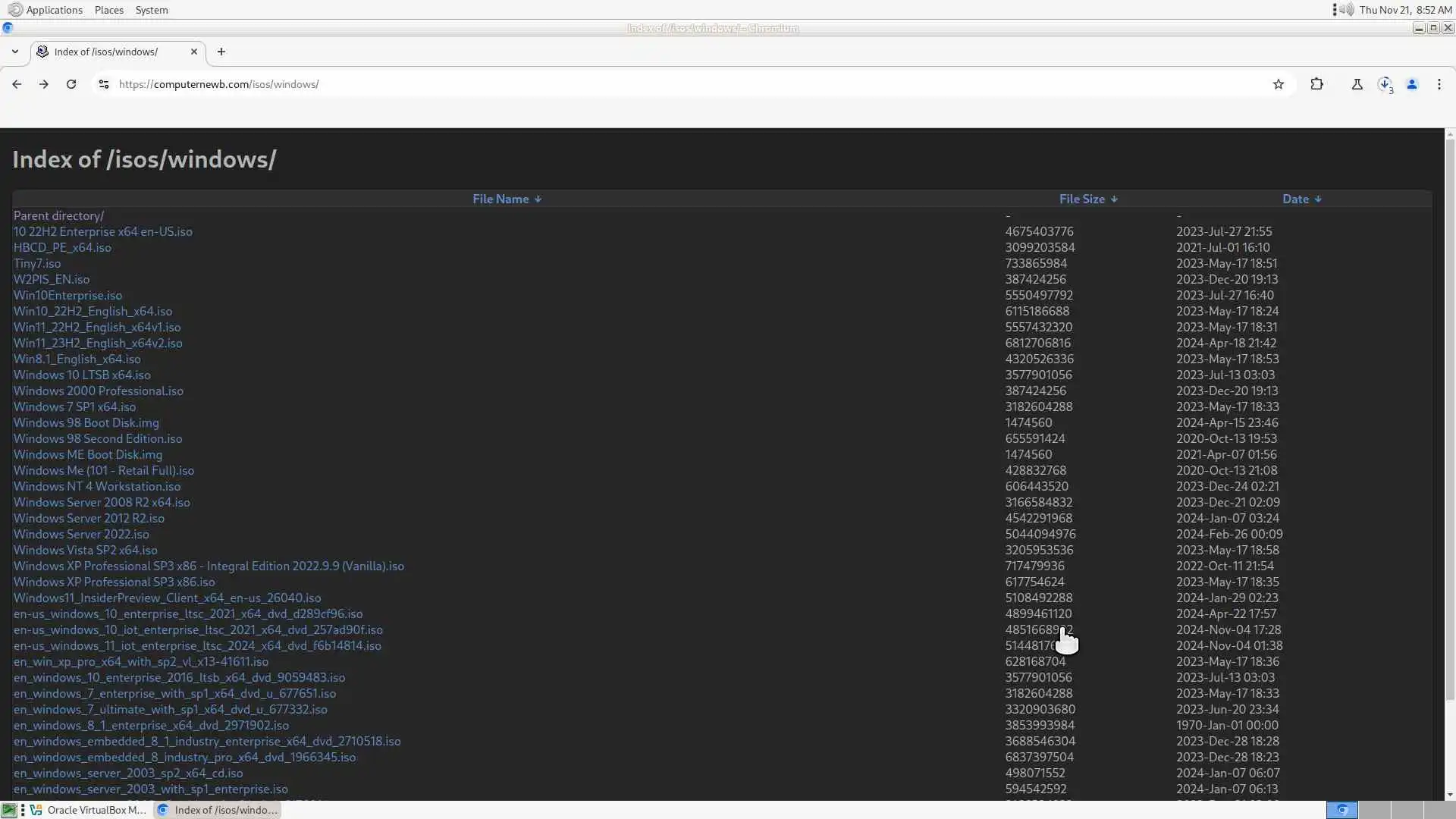
Task: Reload the current page
Action: point(71,84)
